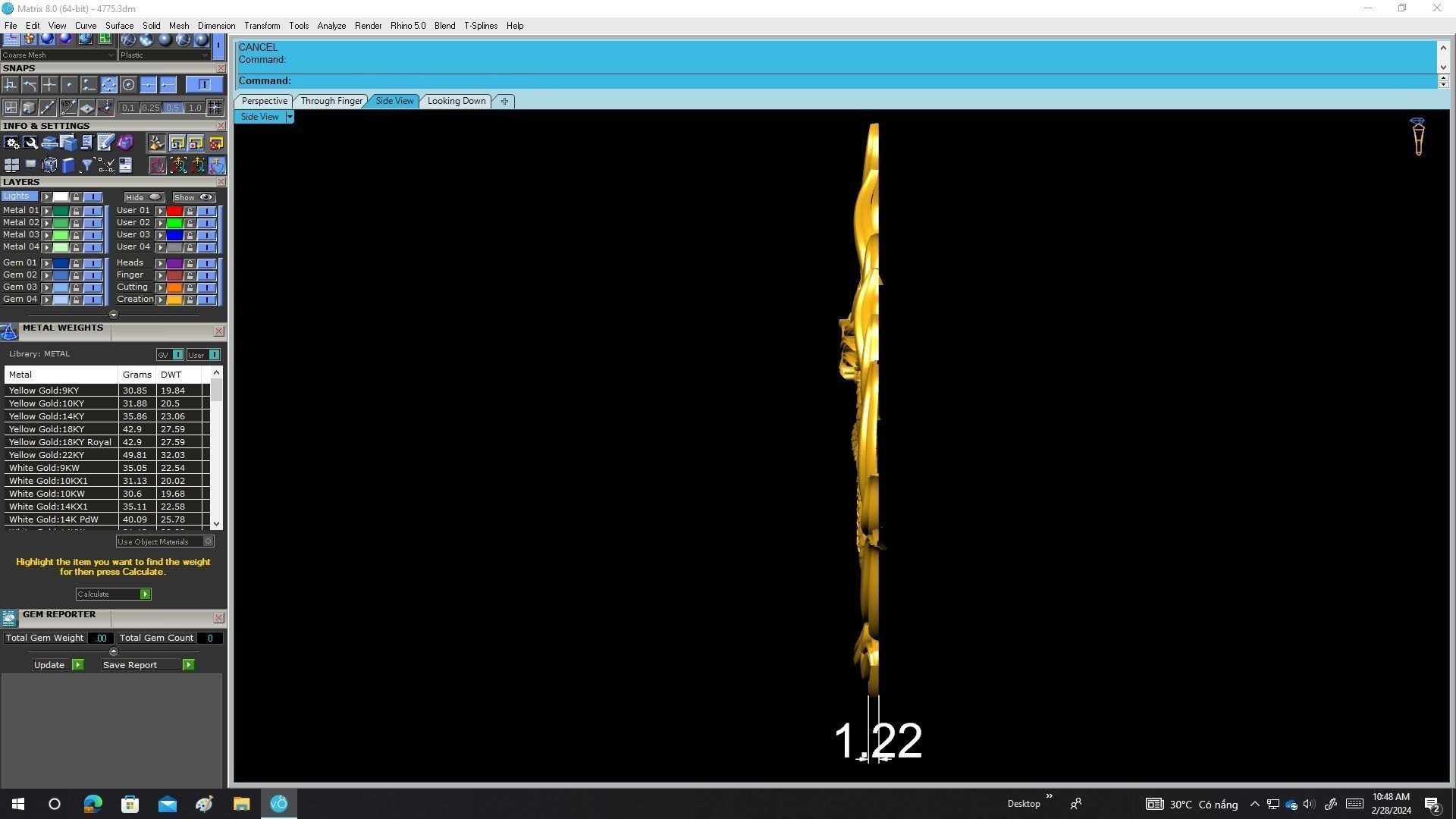The width and height of the screenshot is (1456, 819).
Task: Click the notepad with pencil icon
Action: (x=105, y=143)
